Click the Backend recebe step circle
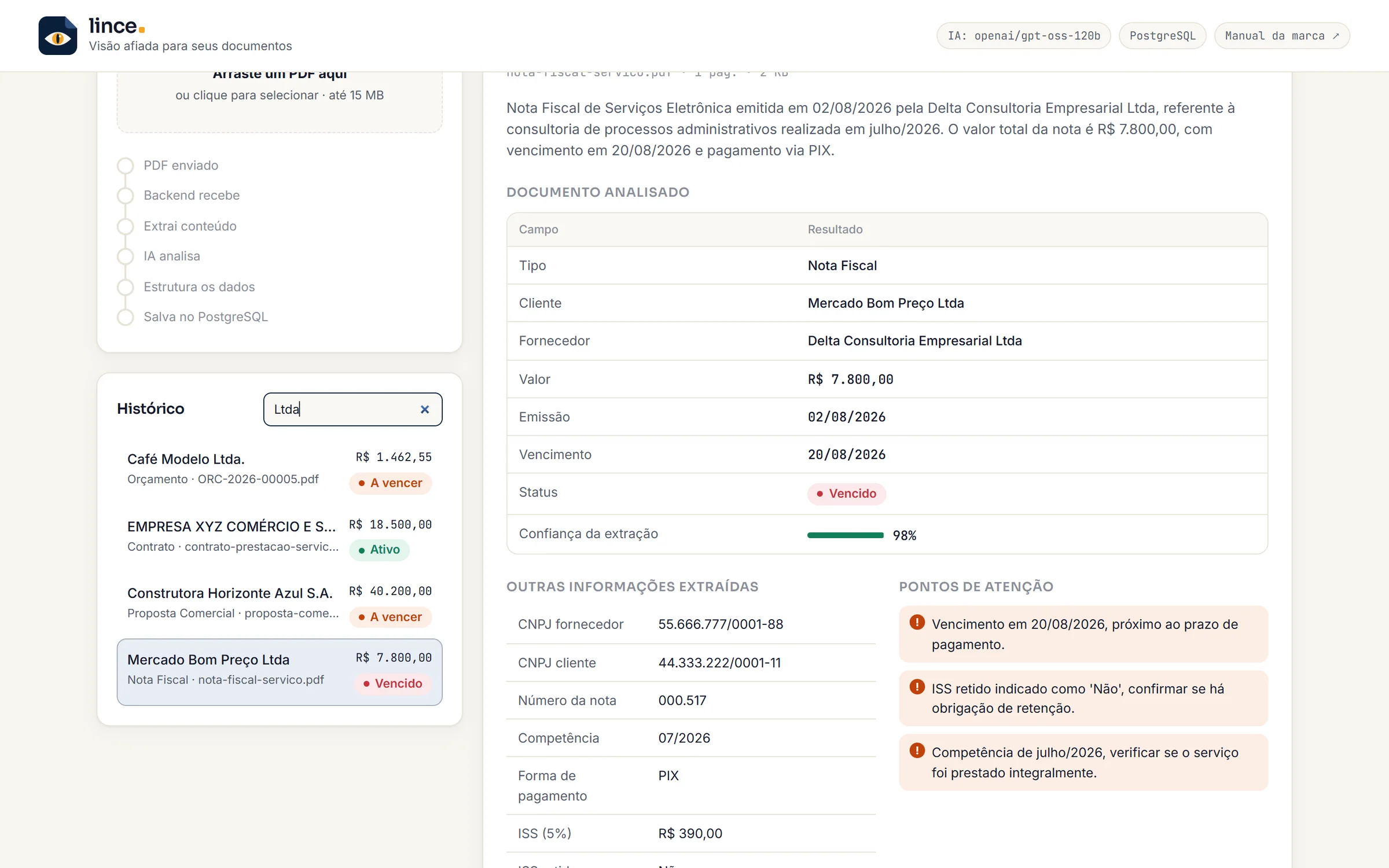The image size is (1389, 868). tap(126, 196)
